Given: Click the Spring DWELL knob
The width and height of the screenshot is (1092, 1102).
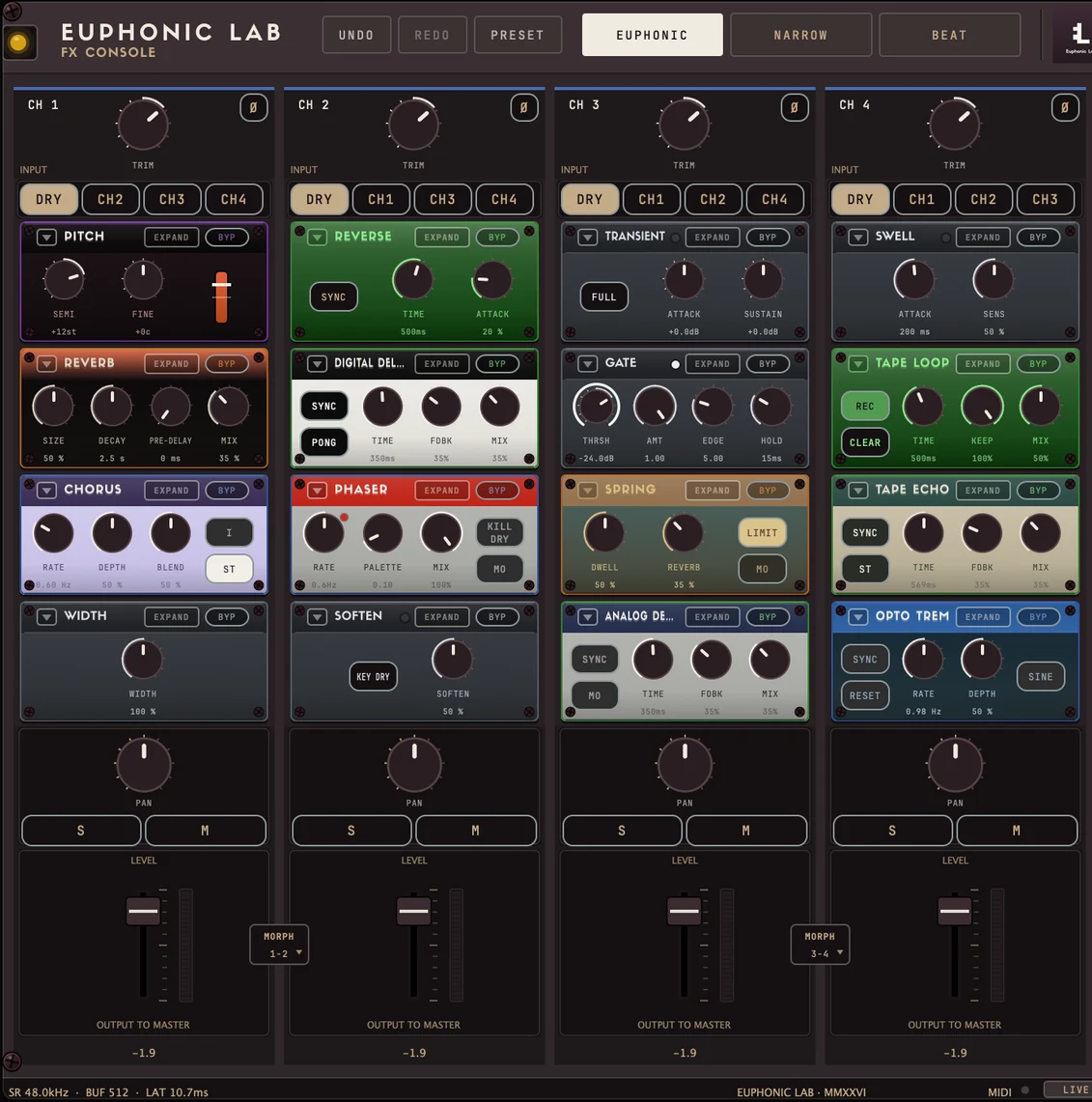Looking at the screenshot, I should click(604, 533).
